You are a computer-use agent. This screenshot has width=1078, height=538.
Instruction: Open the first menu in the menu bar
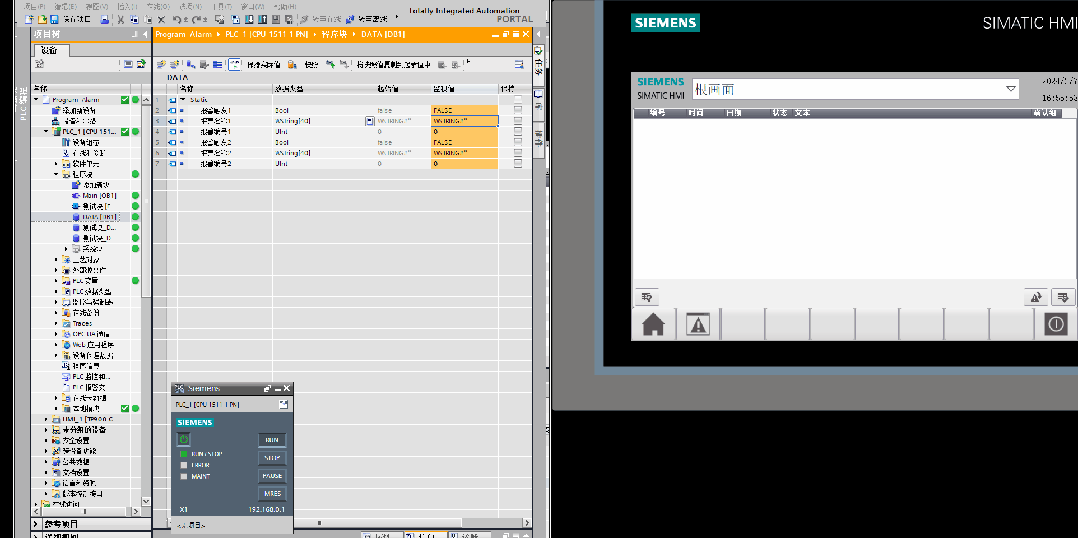[x=34, y=6]
